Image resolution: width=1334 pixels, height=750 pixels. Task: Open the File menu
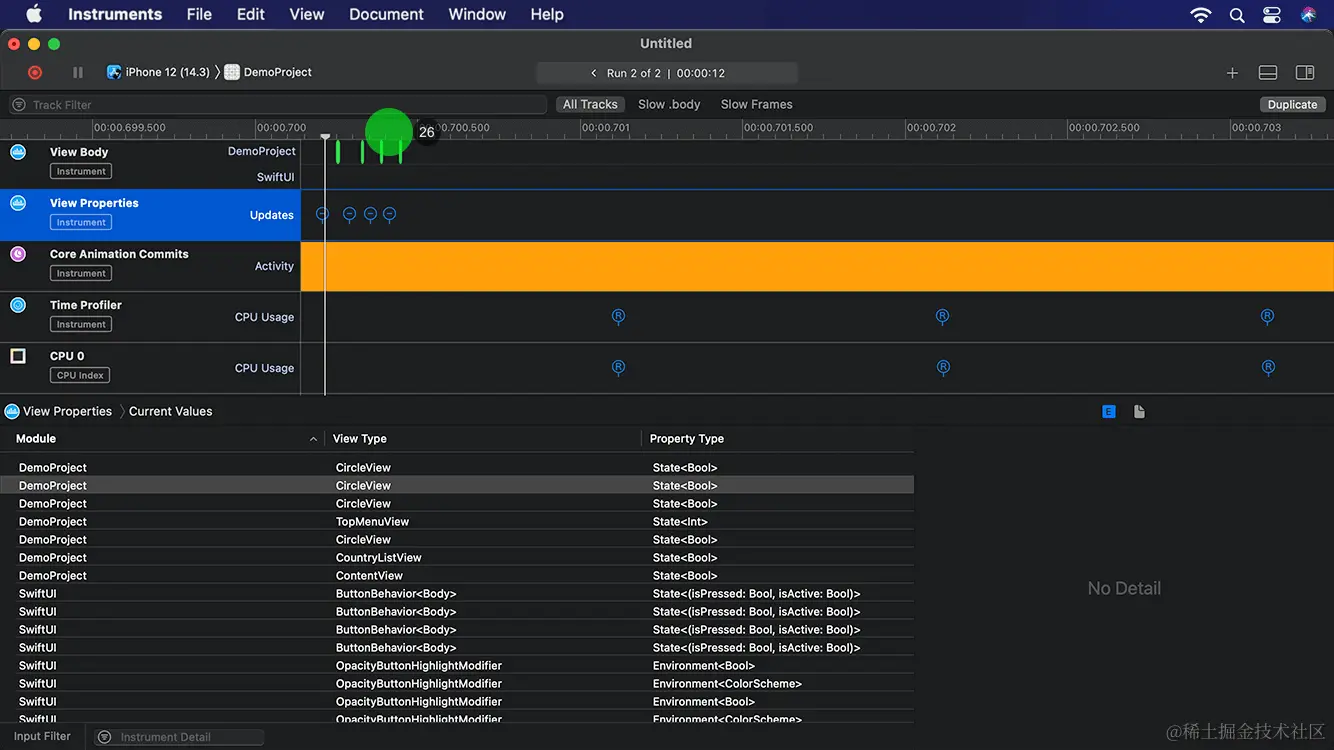point(199,14)
